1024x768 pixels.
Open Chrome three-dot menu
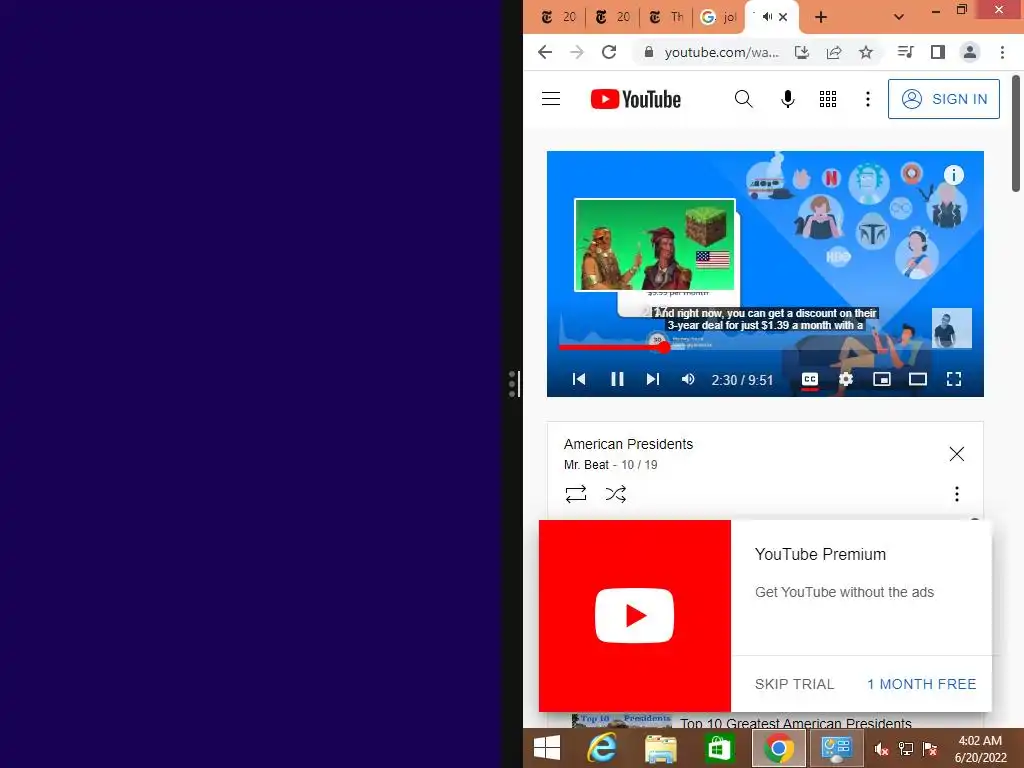(1002, 52)
